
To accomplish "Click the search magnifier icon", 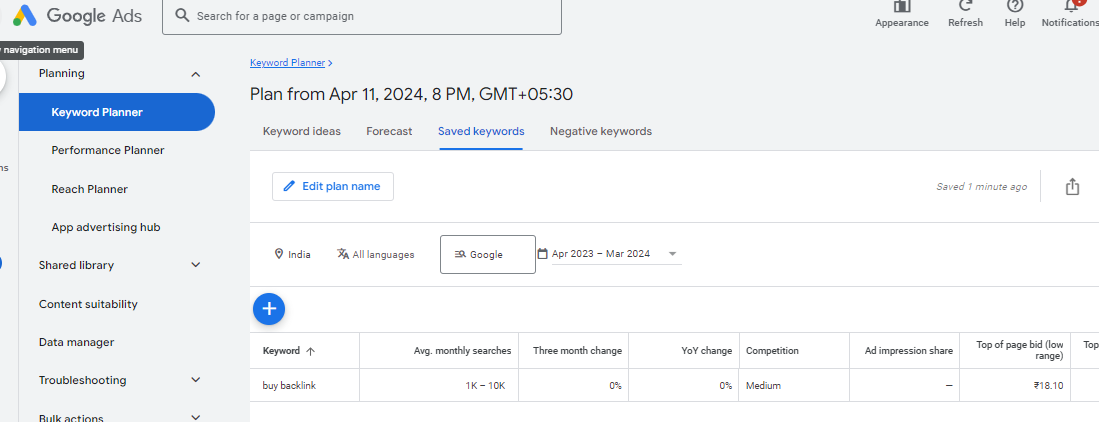I will tap(182, 15).
